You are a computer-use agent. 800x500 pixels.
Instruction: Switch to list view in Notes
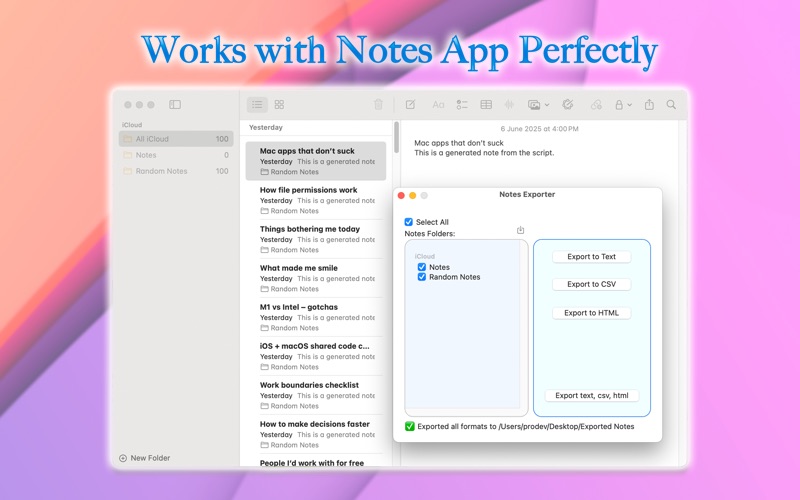257,105
